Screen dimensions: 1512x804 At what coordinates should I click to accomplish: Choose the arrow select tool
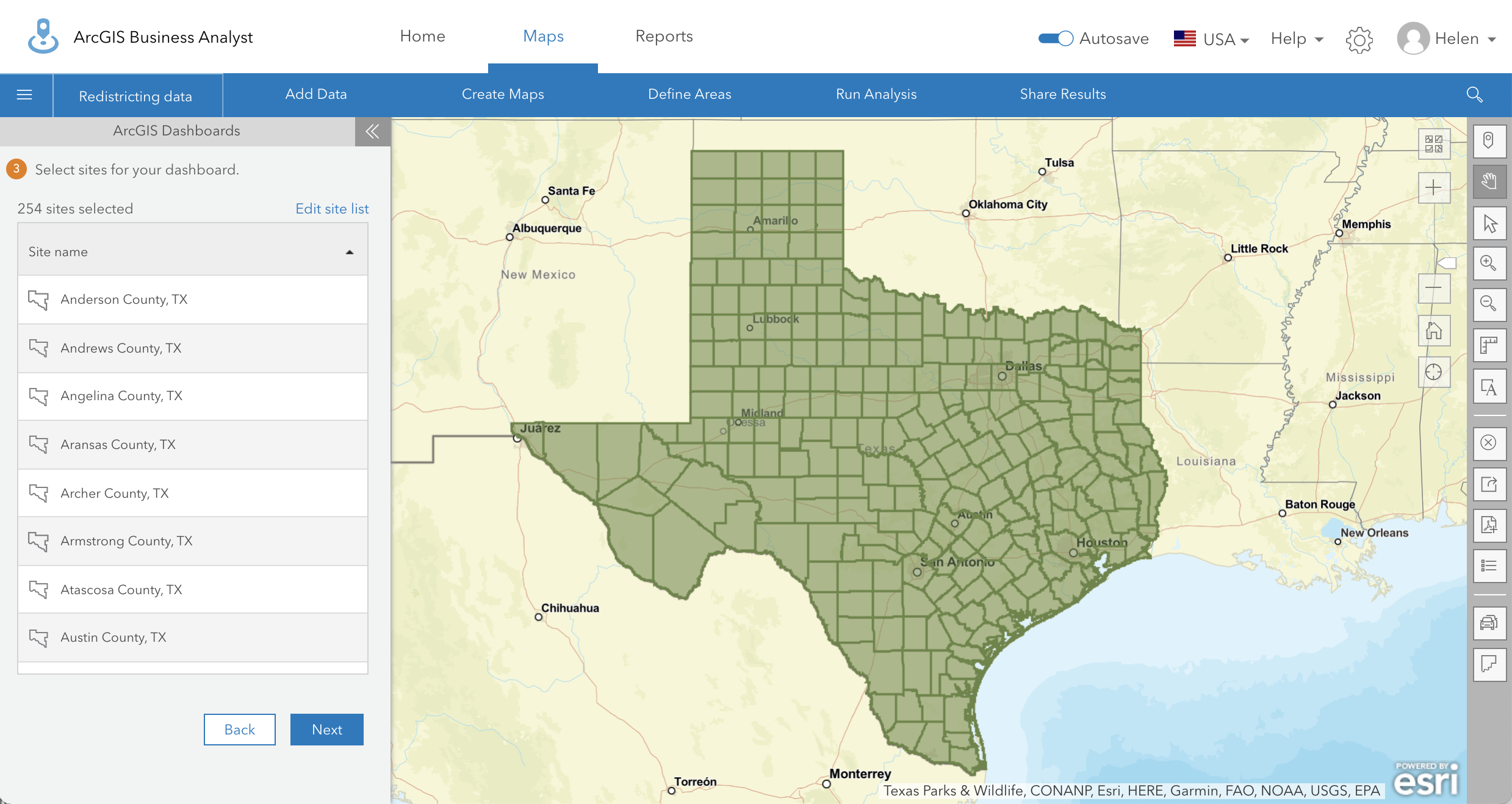[x=1489, y=223]
